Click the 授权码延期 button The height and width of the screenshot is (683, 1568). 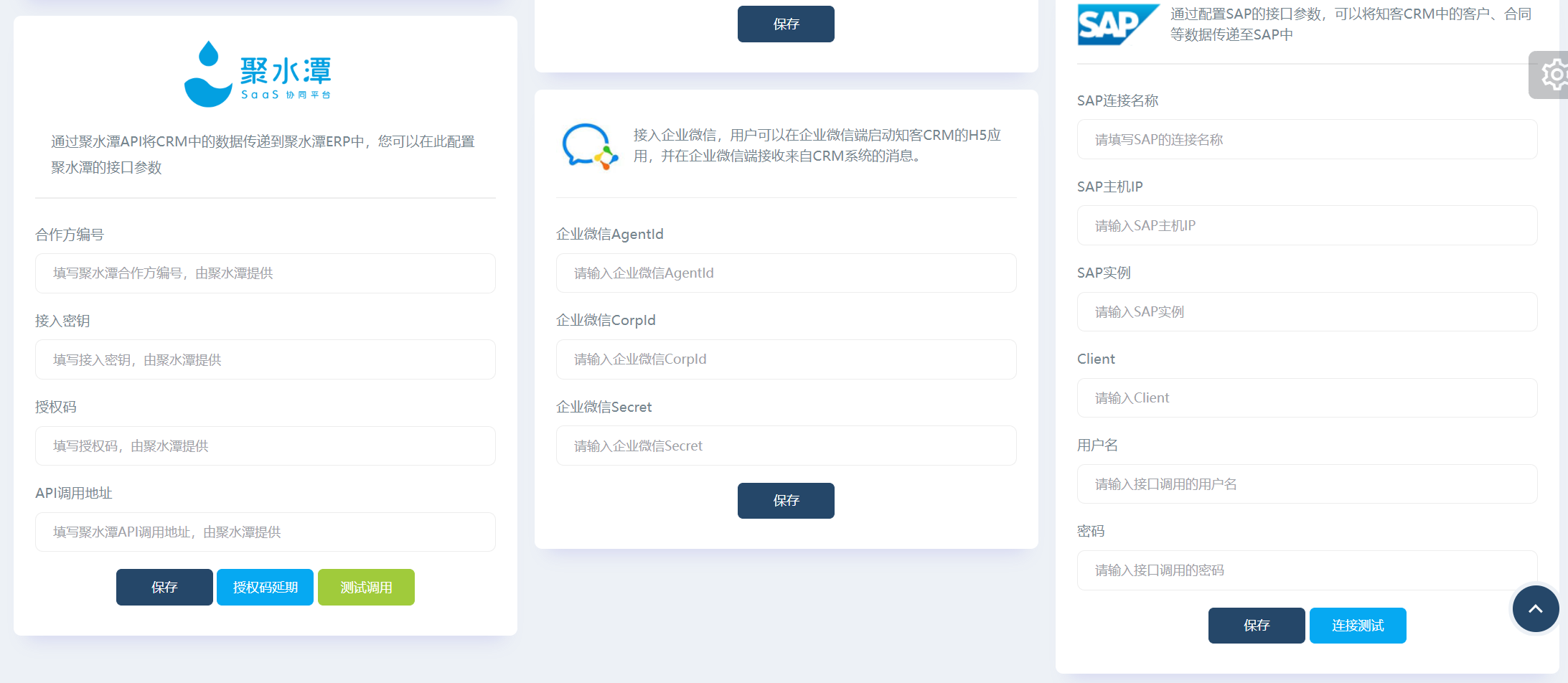click(x=265, y=587)
